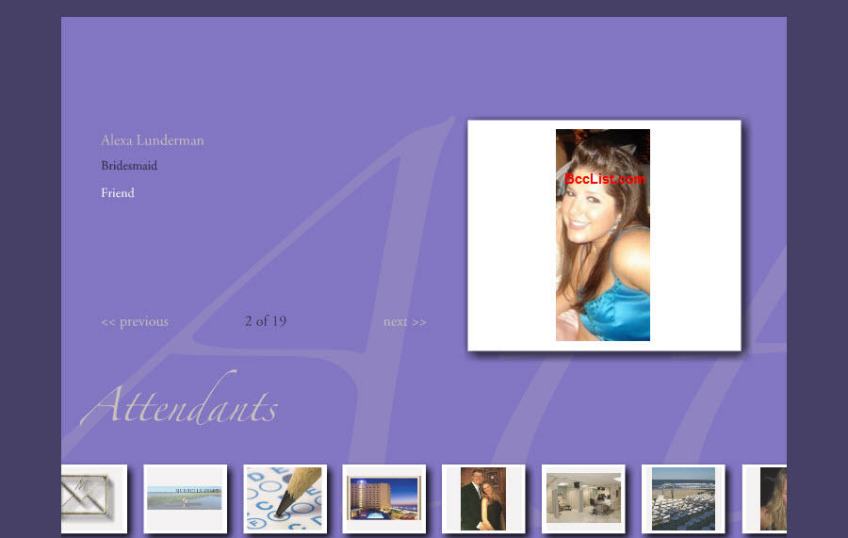Open the couple portrait thumbnail
Screen dimensions: 848x538
(x=483, y=498)
